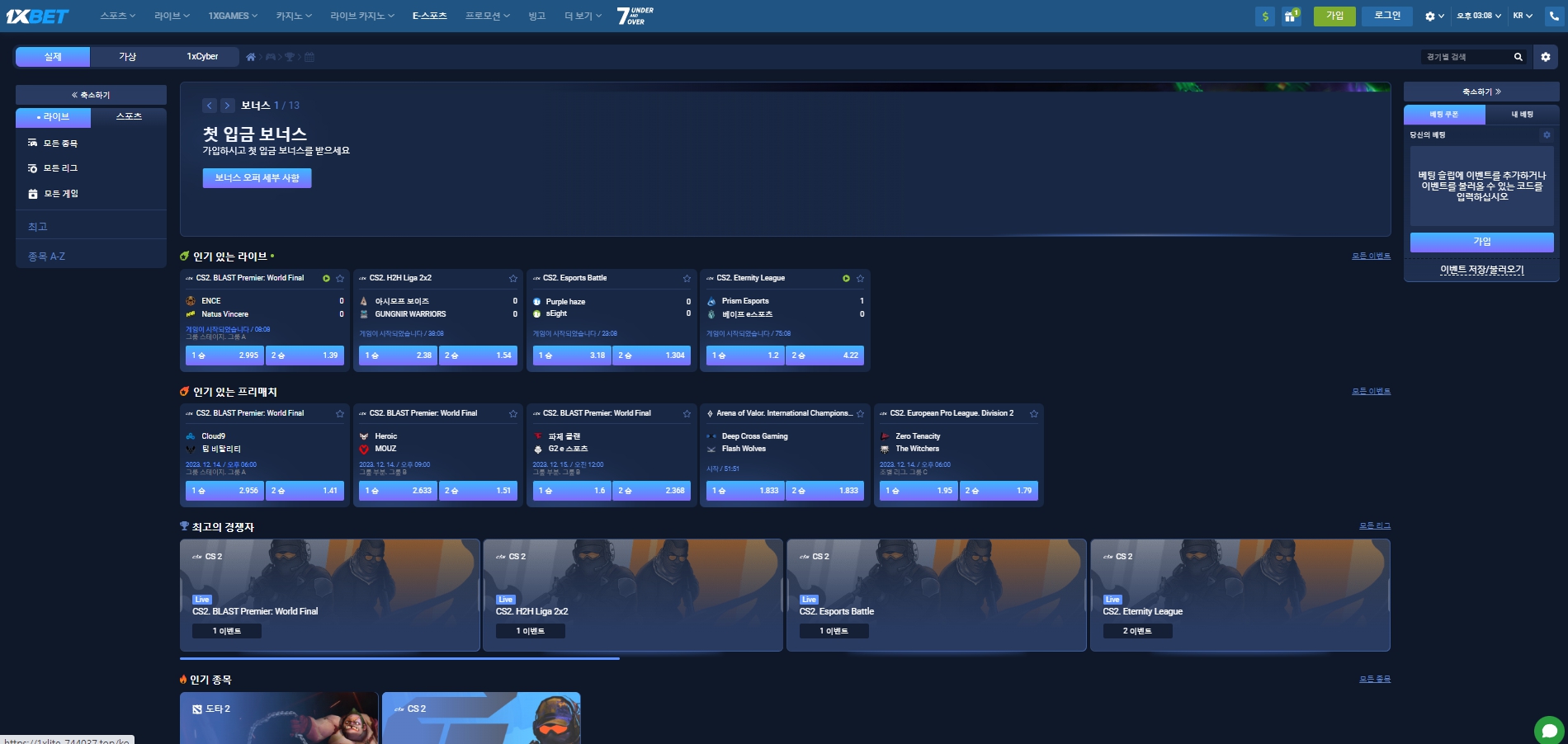Open bet slip gear settings icon
The image size is (1568, 744).
point(1547,134)
